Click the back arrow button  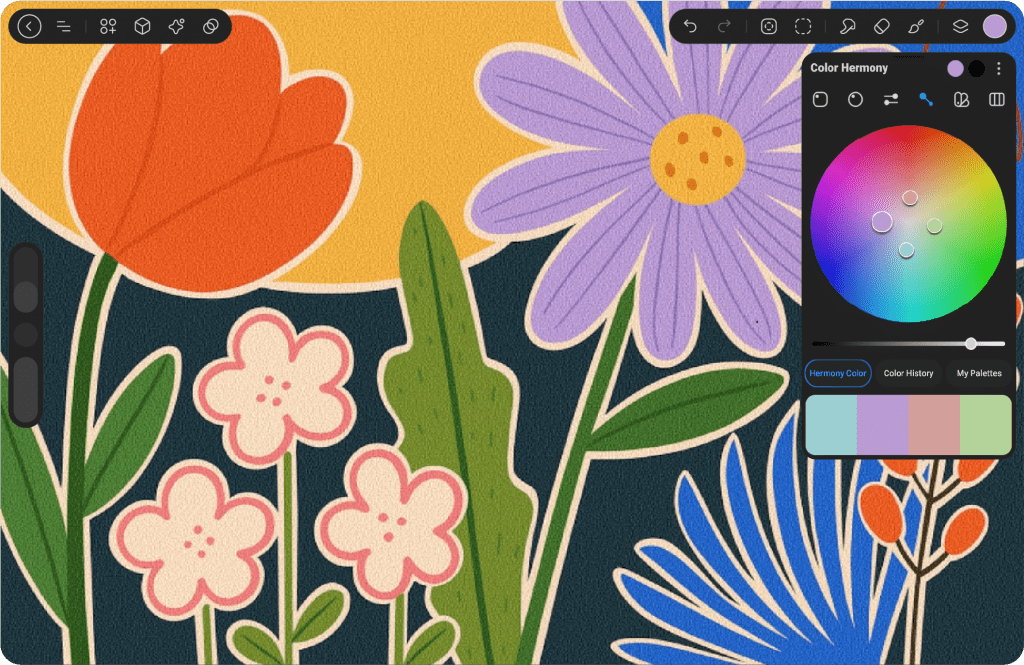(30, 27)
